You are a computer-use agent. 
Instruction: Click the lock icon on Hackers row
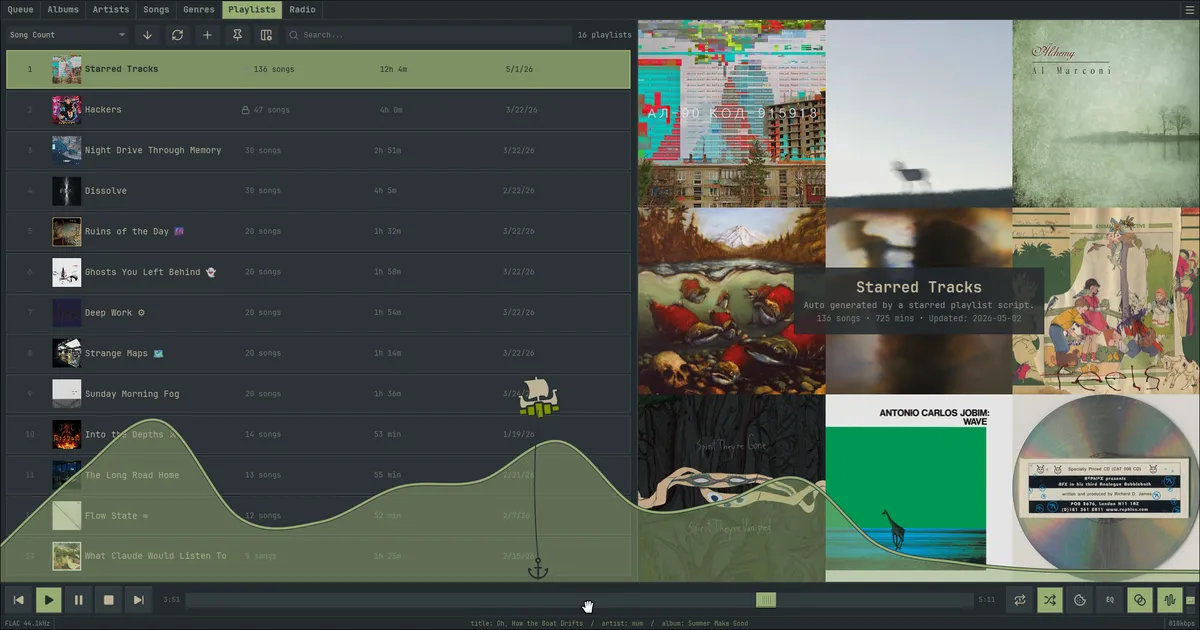point(246,110)
